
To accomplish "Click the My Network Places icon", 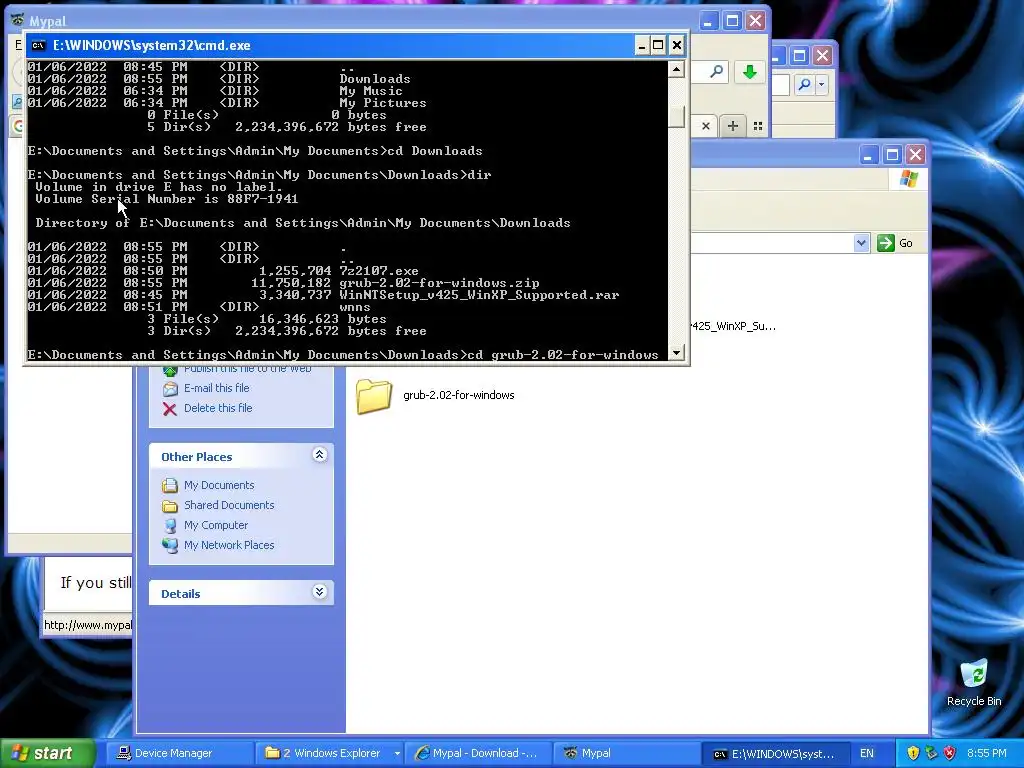I will [x=170, y=545].
